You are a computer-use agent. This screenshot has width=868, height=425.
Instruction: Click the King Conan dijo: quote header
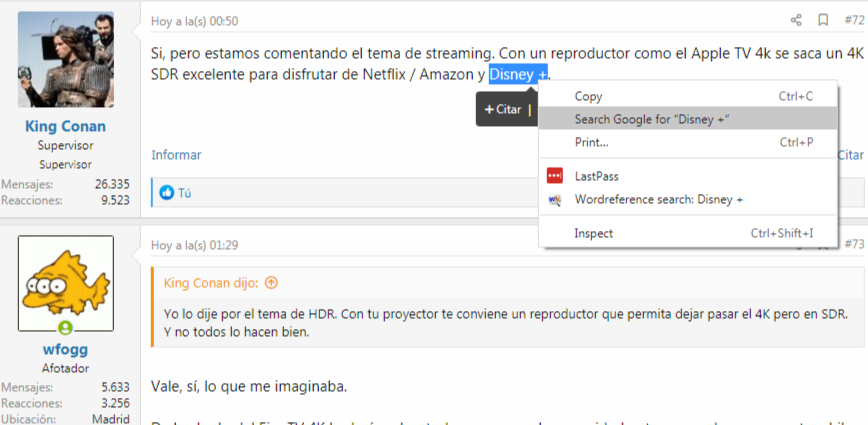pos(211,283)
